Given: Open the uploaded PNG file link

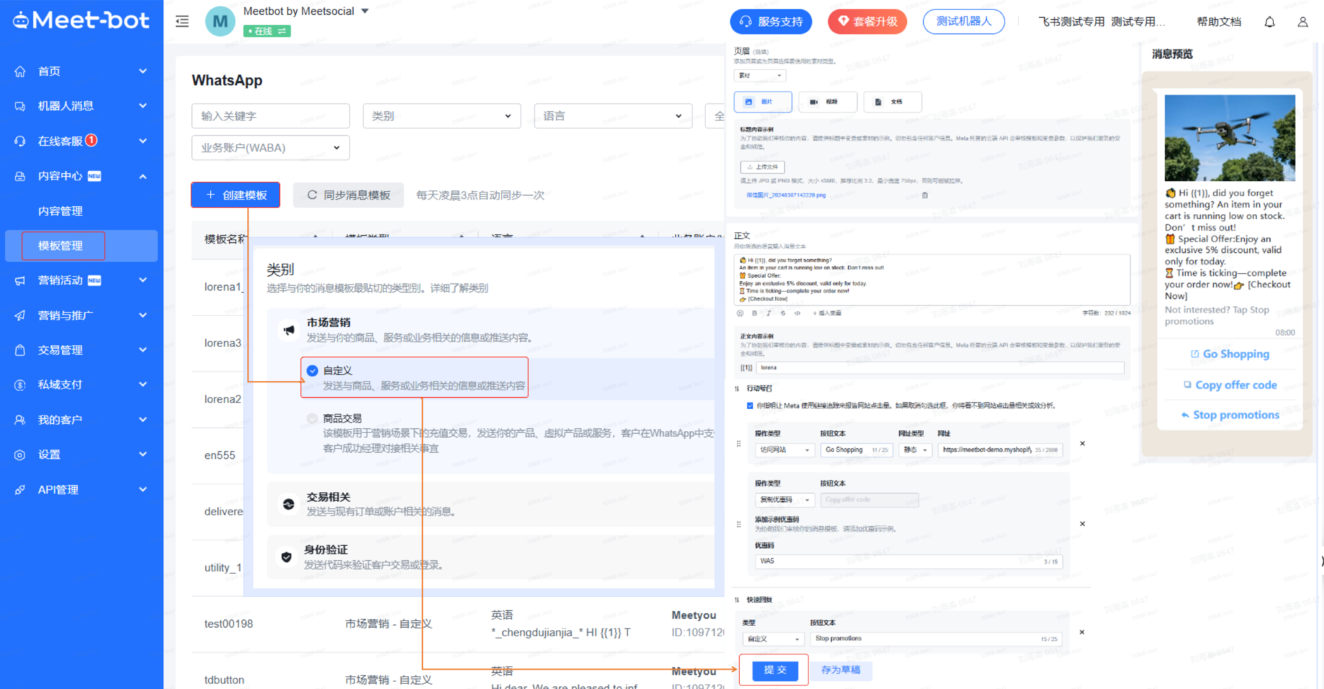Looking at the screenshot, I should point(786,195).
